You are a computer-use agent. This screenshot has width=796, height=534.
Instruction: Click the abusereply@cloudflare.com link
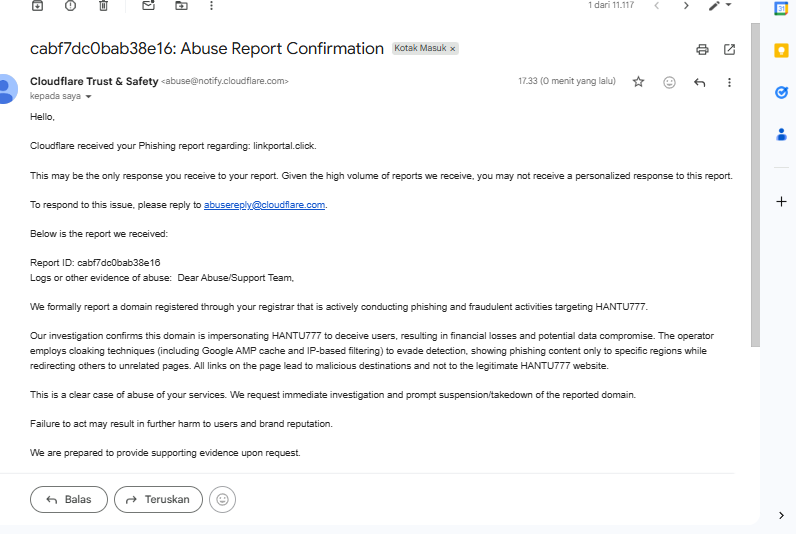click(x=265, y=205)
